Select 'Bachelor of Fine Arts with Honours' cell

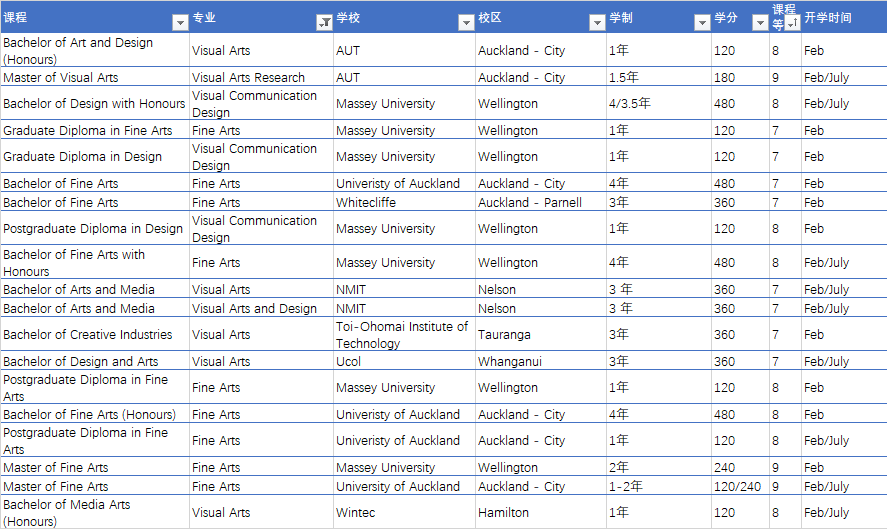pyautogui.click(x=95, y=263)
